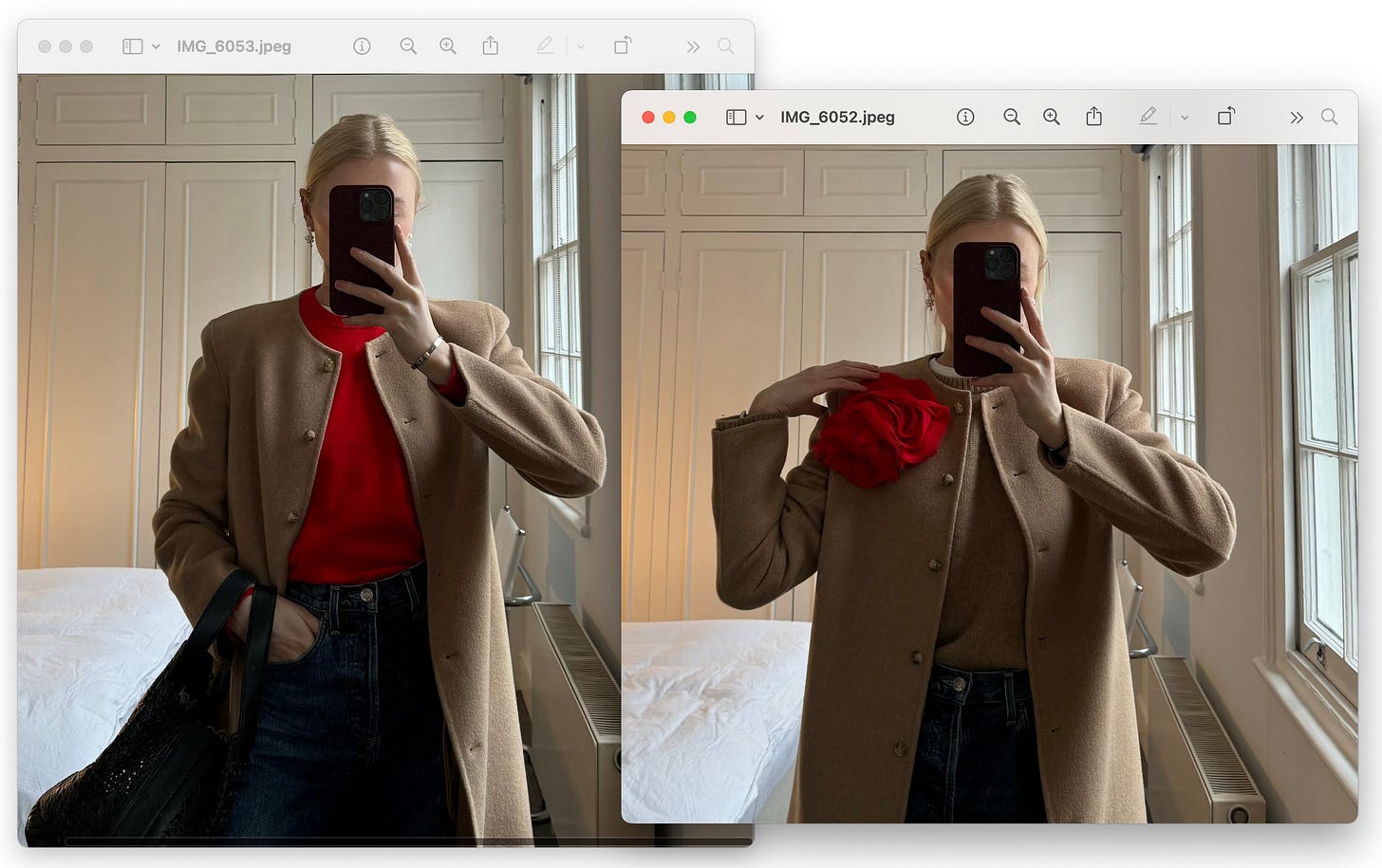
Task: Click IMG_6052.jpeg window title
Action: tap(837, 117)
